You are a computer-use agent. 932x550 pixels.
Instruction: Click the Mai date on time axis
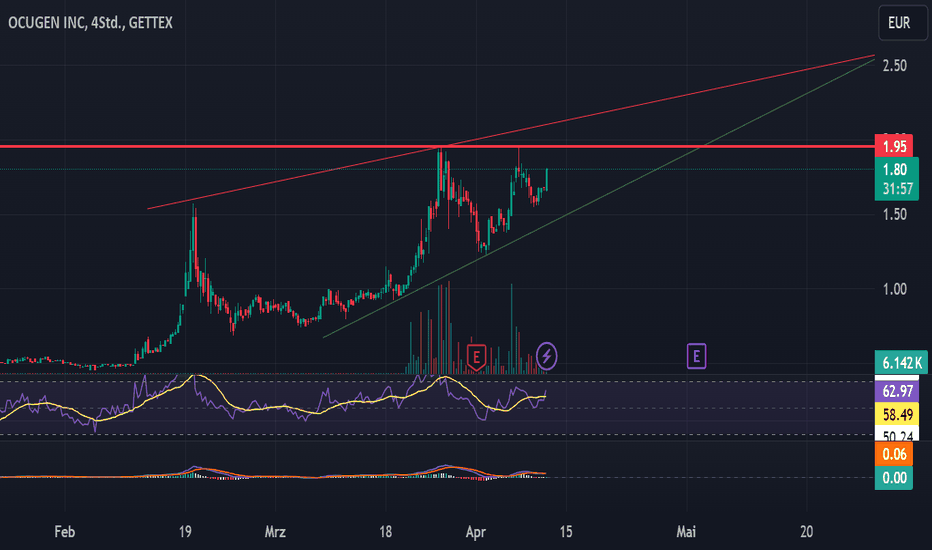[686, 532]
